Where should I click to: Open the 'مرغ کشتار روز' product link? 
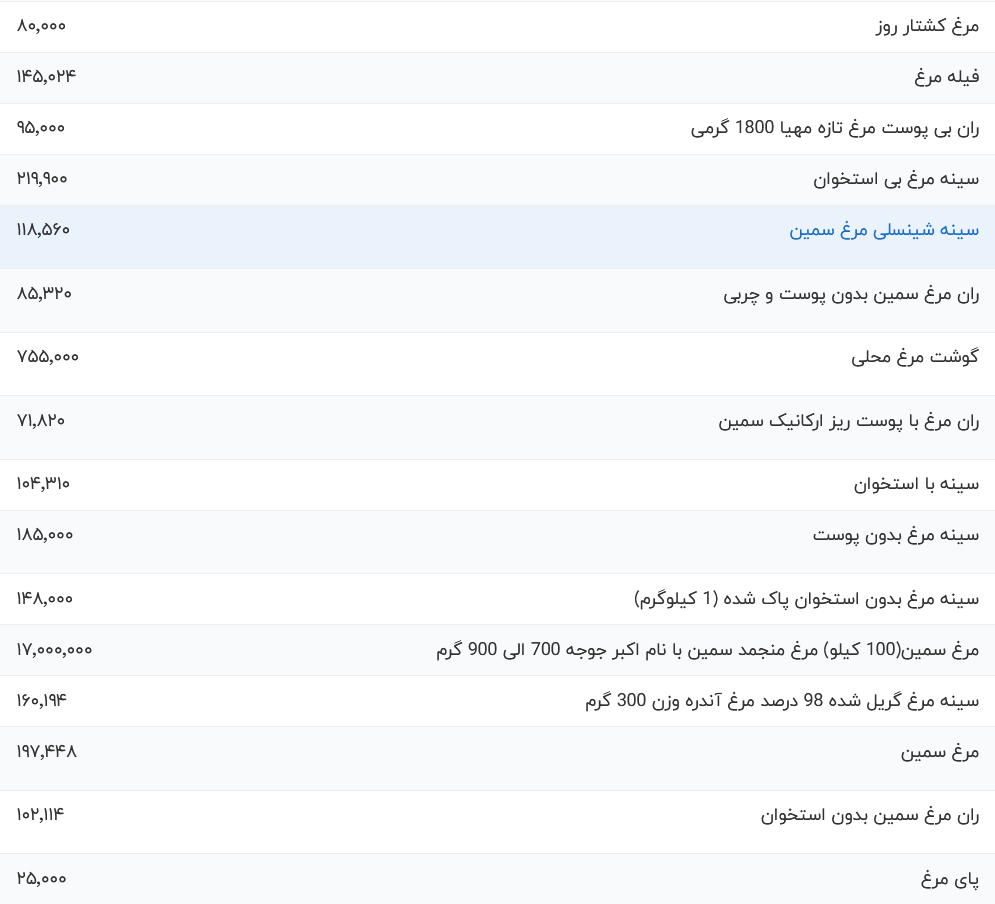(926, 27)
